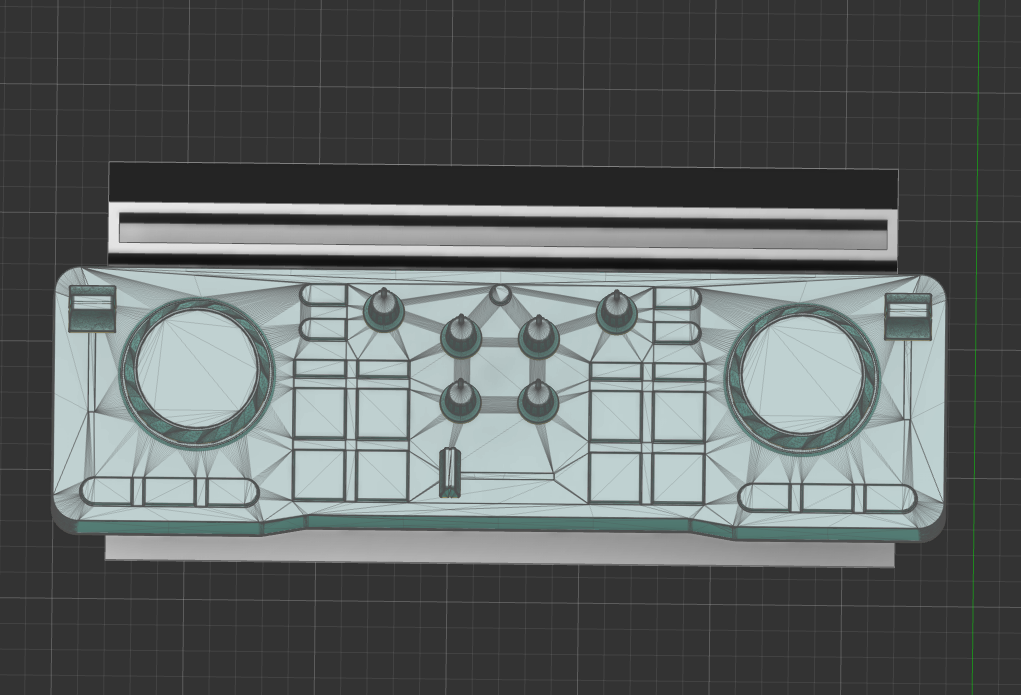This screenshot has width=1021, height=695.
Task: Select the large right circular ring on model
Action: pos(802,378)
